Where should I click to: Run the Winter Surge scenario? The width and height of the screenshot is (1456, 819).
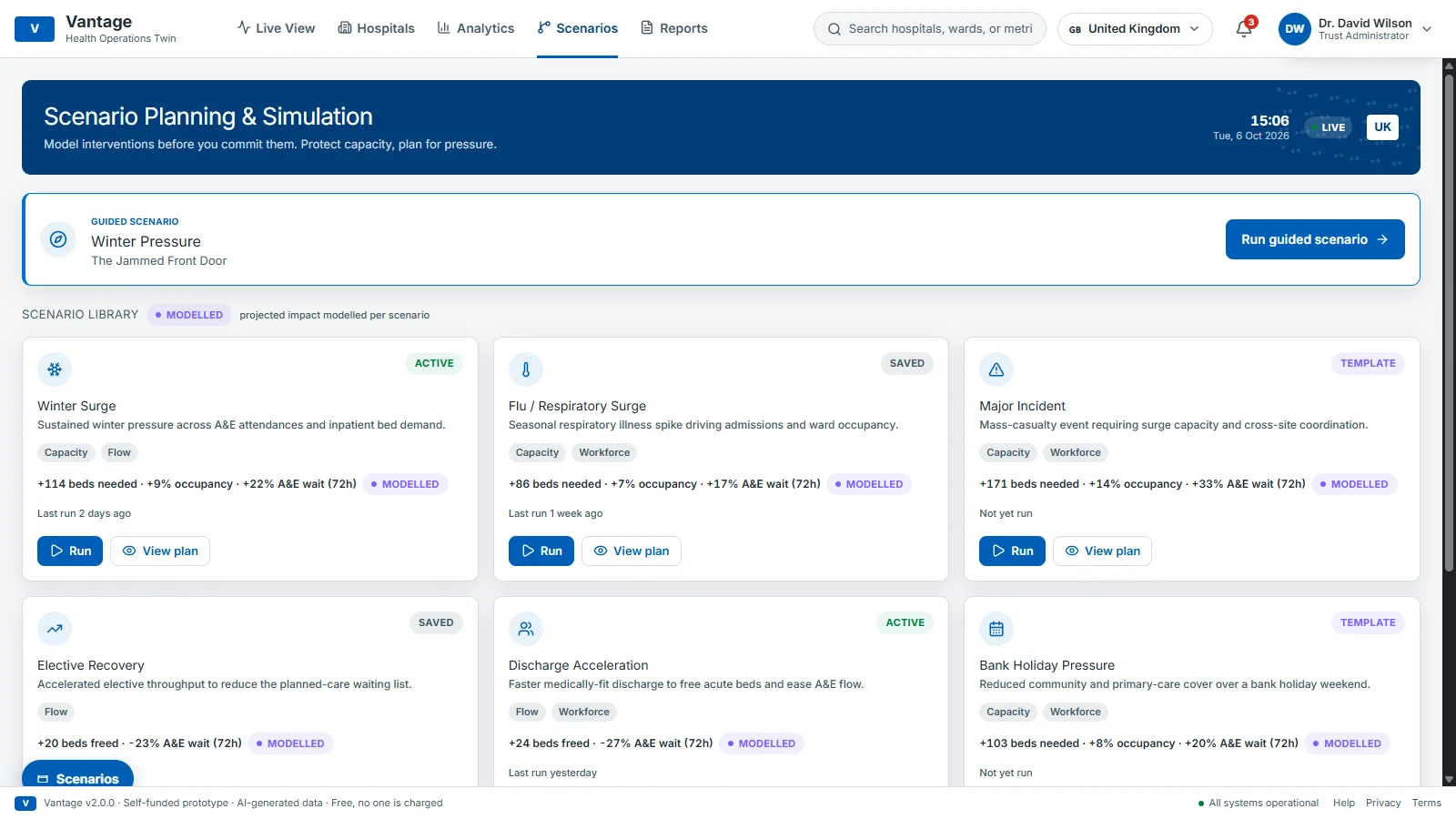click(70, 551)
